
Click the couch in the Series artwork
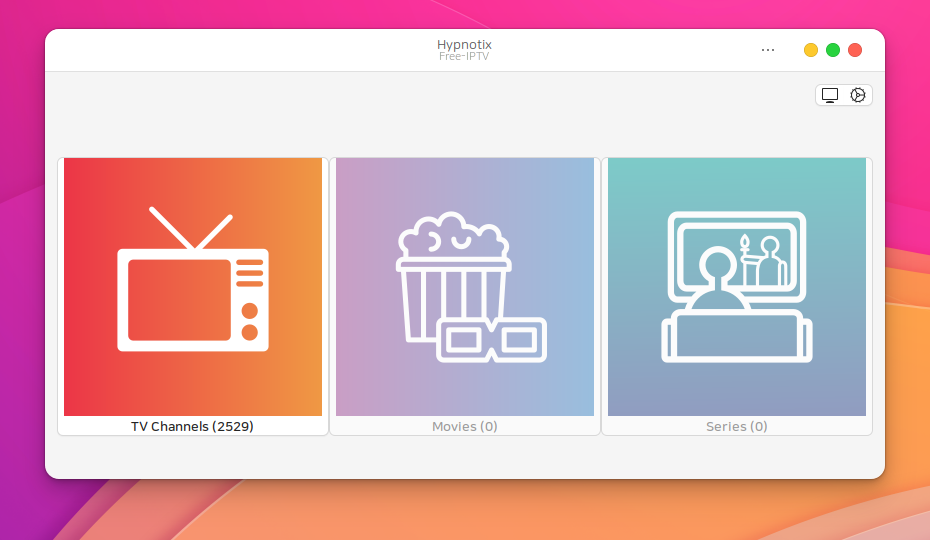click(735, 337)
